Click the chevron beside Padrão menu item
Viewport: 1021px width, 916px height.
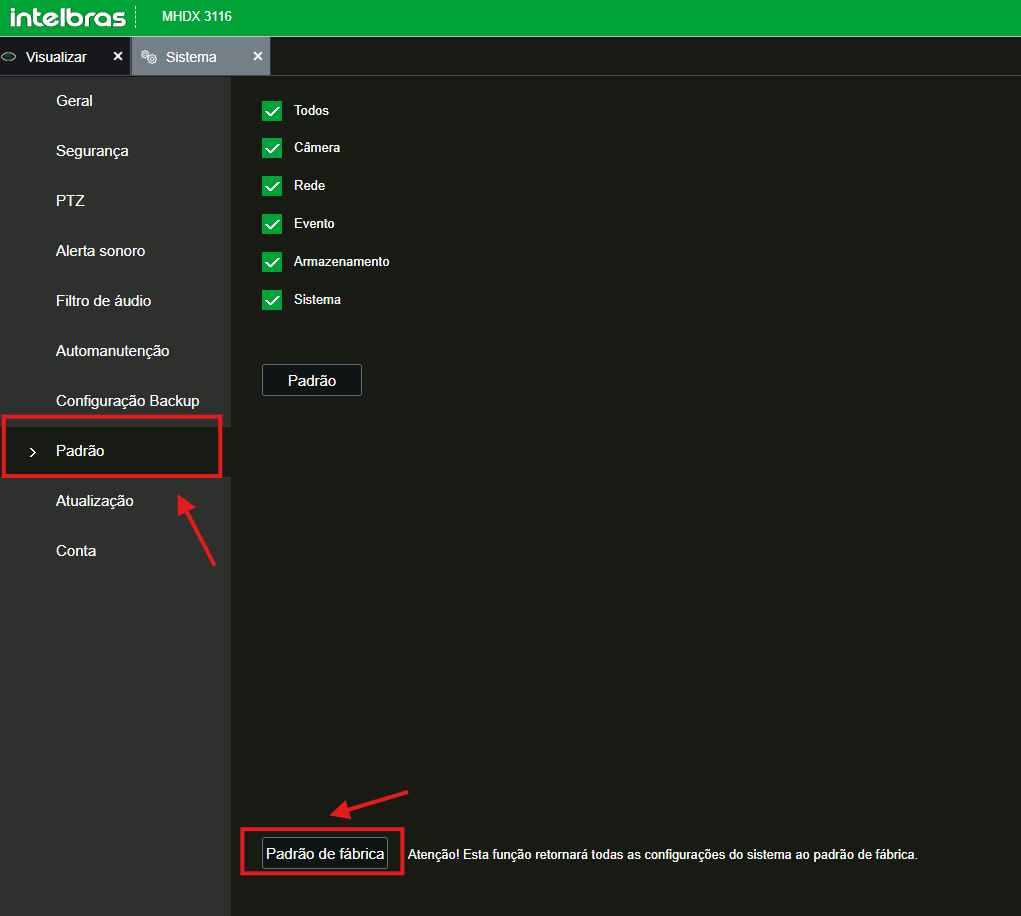coord(32,452)
